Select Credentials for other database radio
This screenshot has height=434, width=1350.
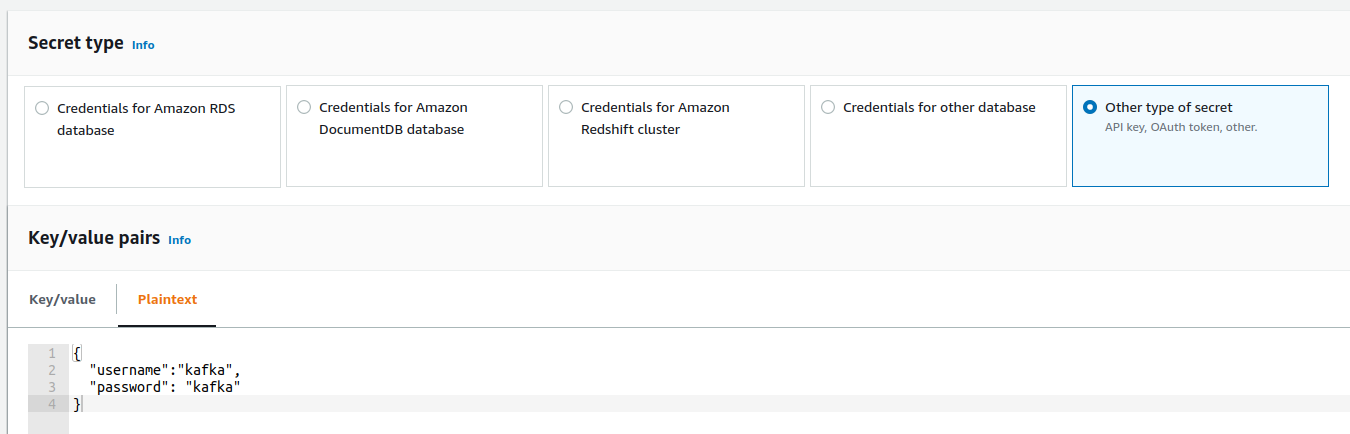828,108
